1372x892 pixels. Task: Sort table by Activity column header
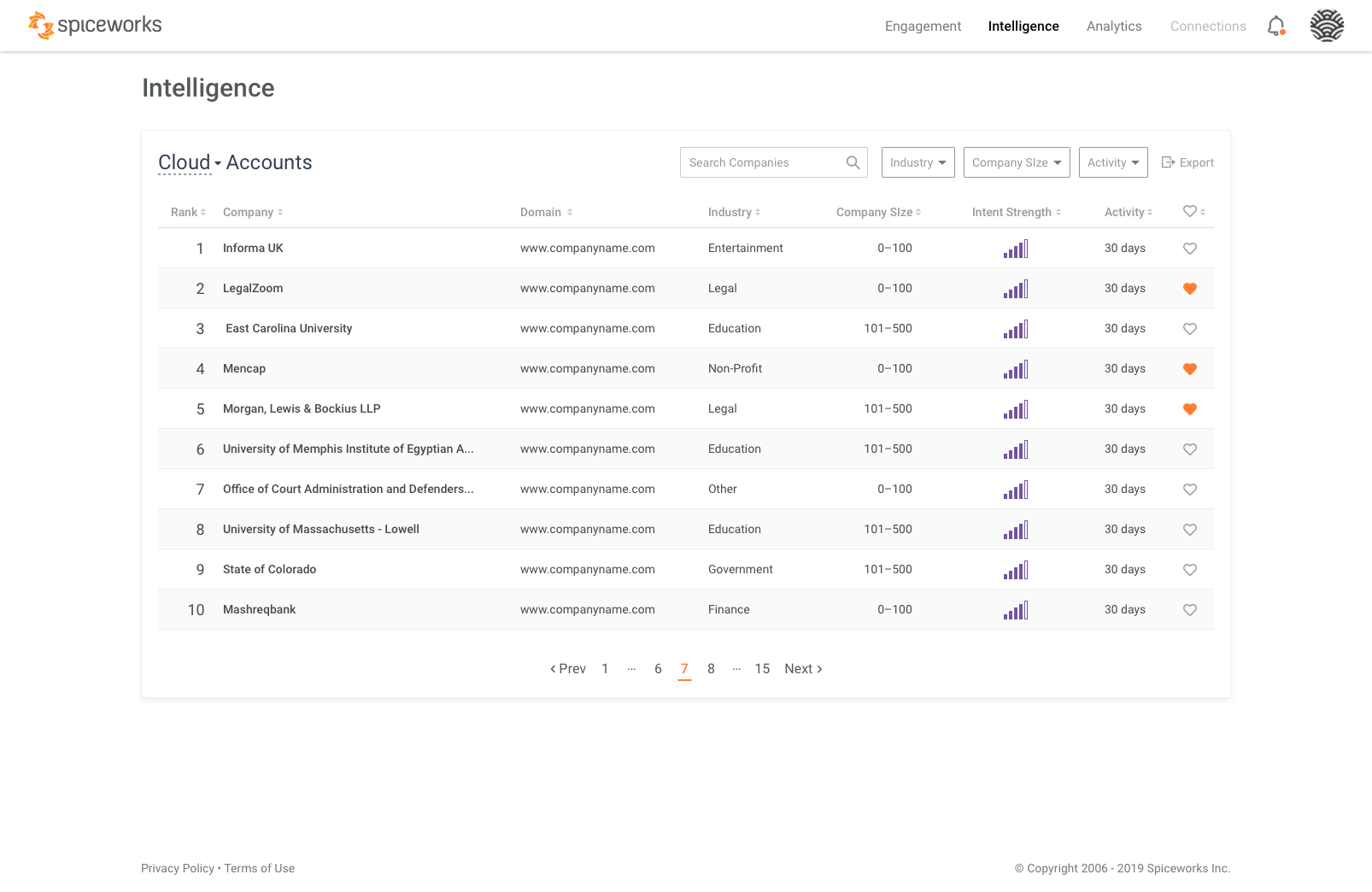click(1129, 212)
